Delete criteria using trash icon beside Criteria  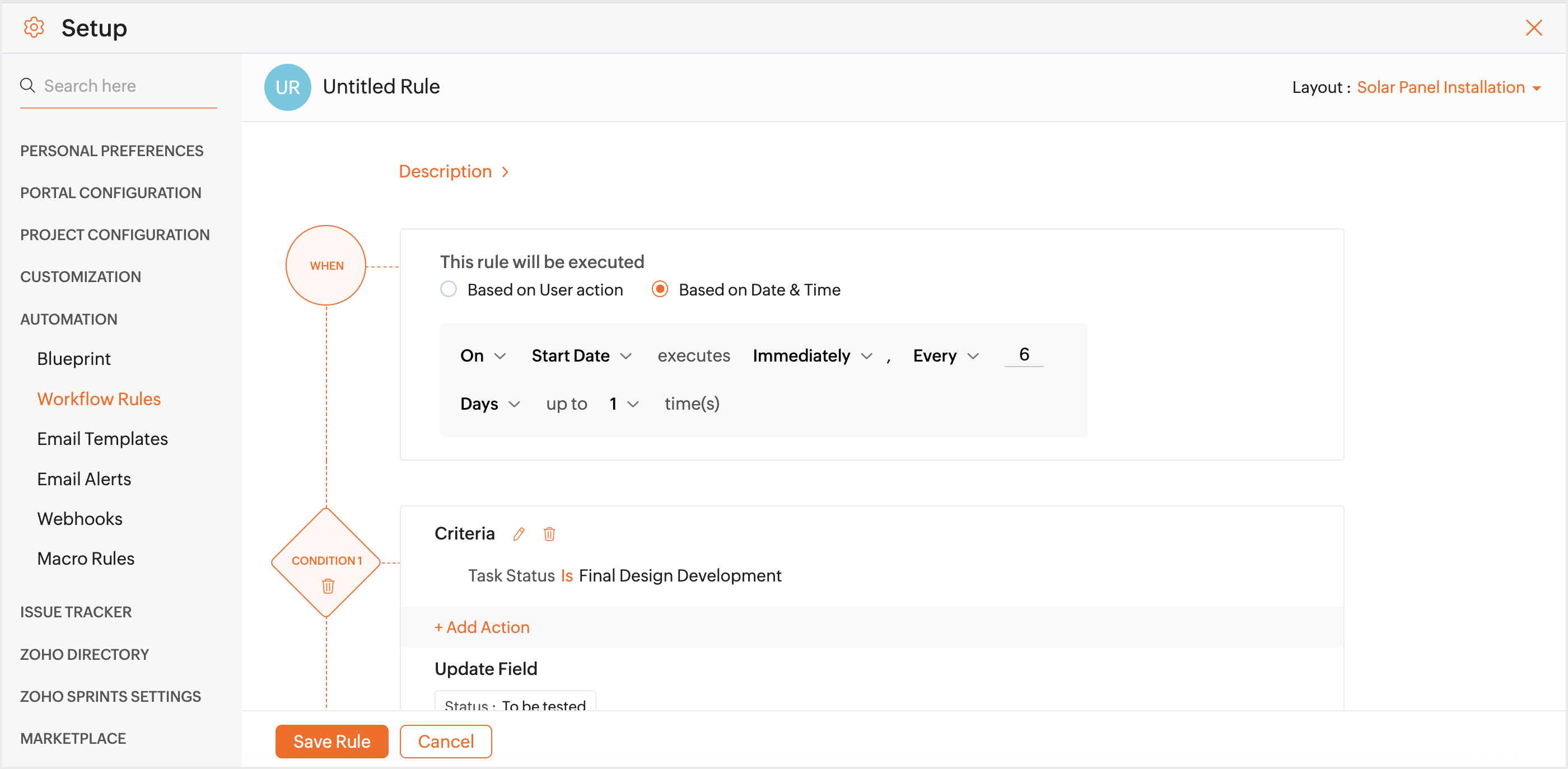pos(549,534)
